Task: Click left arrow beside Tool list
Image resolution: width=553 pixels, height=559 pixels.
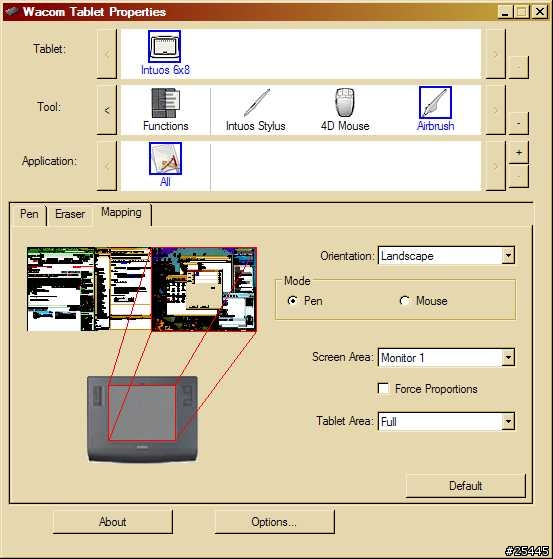Action: pos(107,110)
